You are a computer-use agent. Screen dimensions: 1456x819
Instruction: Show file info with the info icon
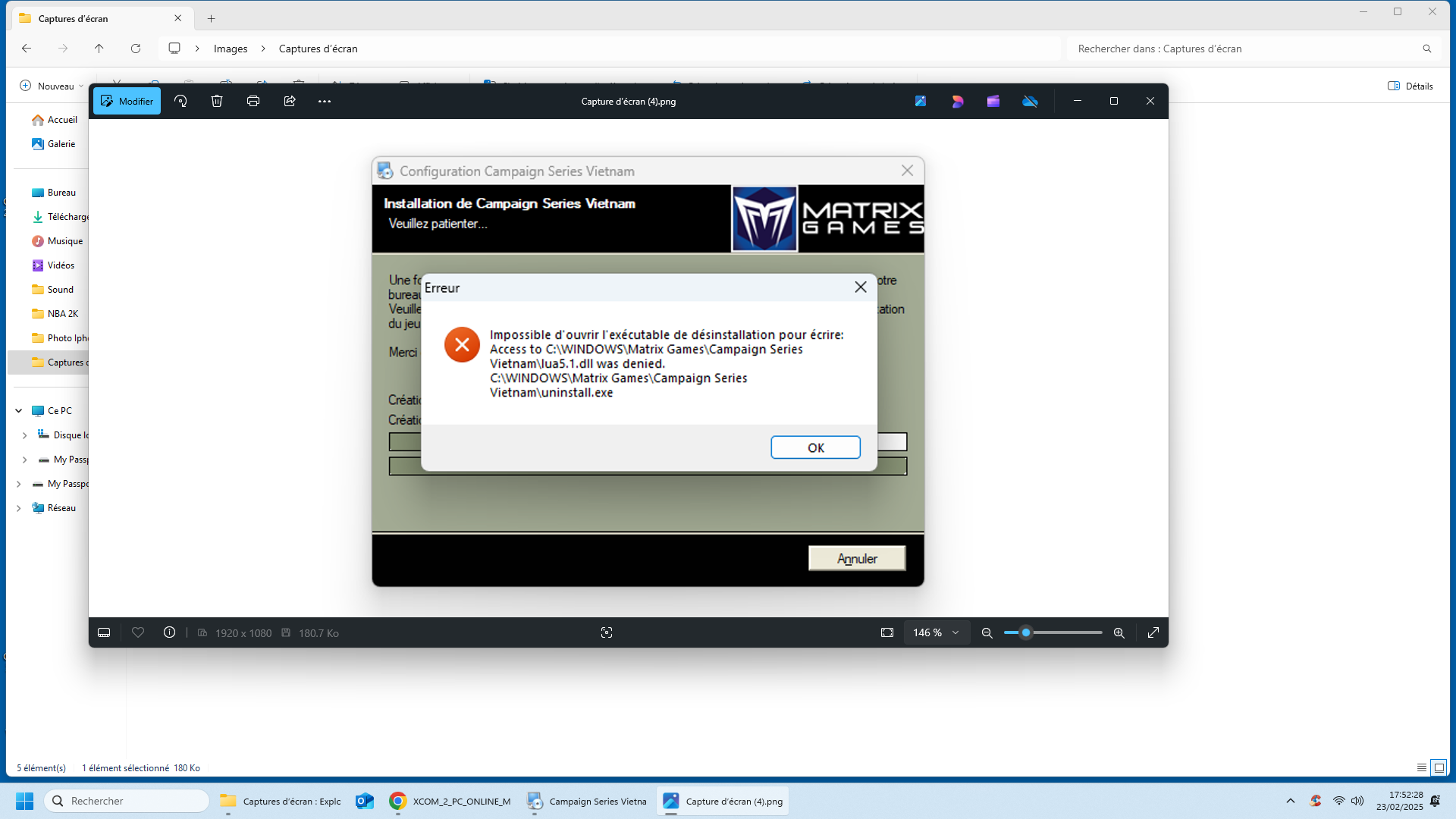click(170, 632)
